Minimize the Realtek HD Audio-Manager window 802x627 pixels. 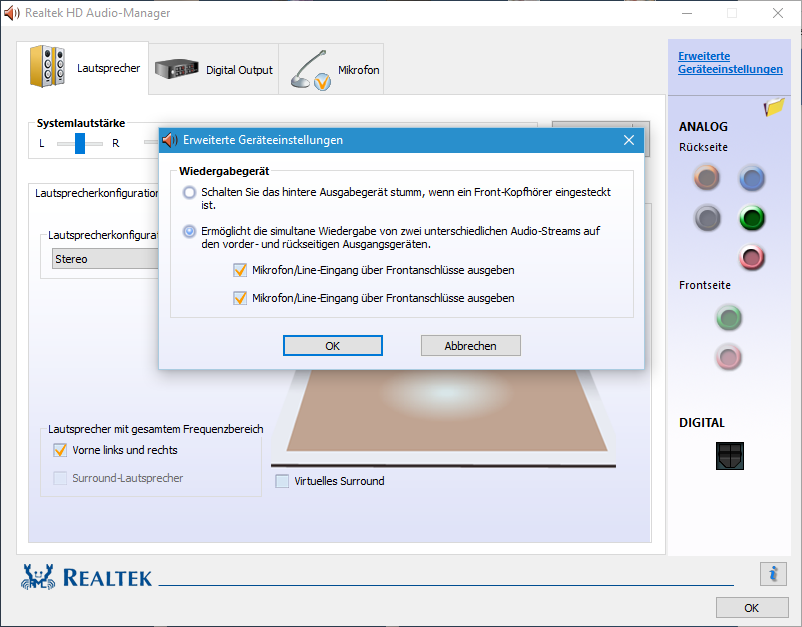(x=687, y=13)
